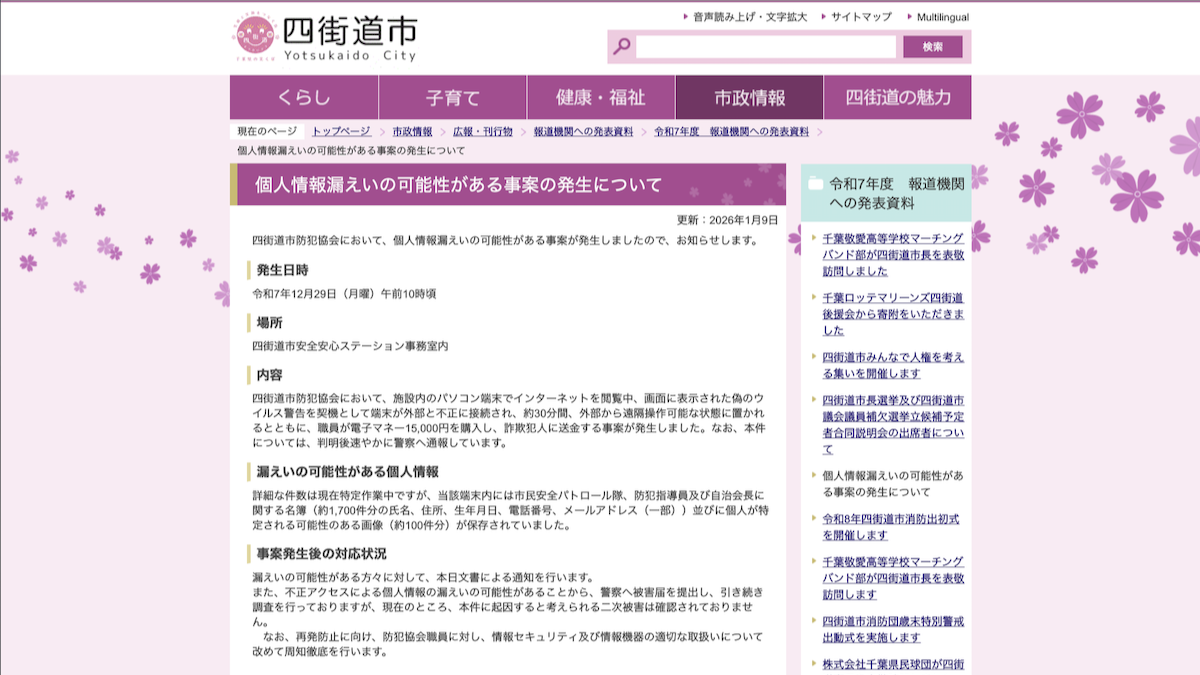Open 令和7年度 報道機関への発表資料 breadcrumb
This screenshot has width=1200, height=675.
point(731,132)
